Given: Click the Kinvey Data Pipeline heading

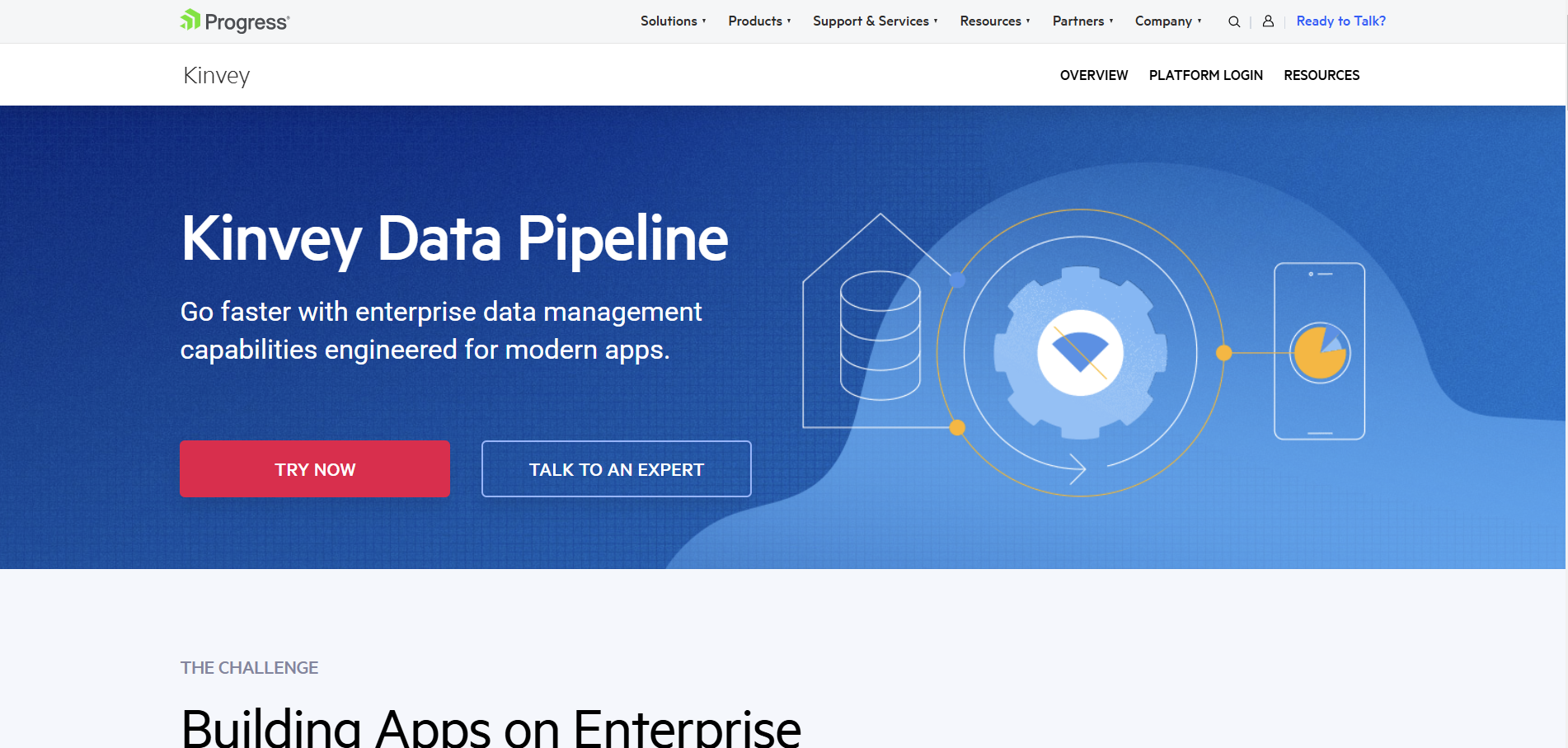Looking at the screenshot, I should click(x=454, y=239).
